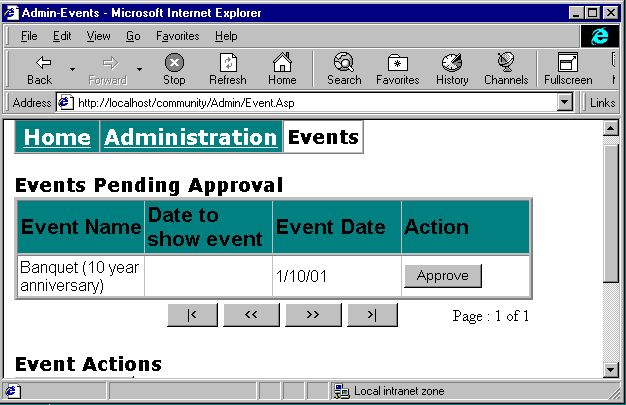Open the Search toolbar icon
This screenshot has width=626, height=405.
[343, 62]
